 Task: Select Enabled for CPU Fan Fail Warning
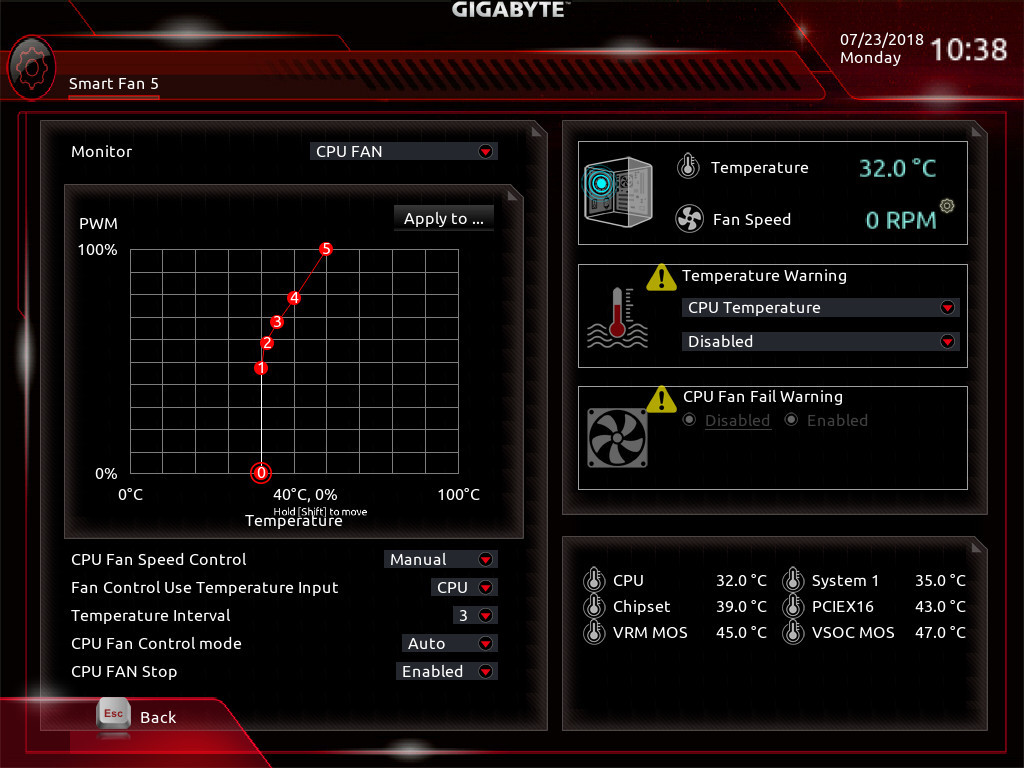pyautogui.click(x=791, y=421)
